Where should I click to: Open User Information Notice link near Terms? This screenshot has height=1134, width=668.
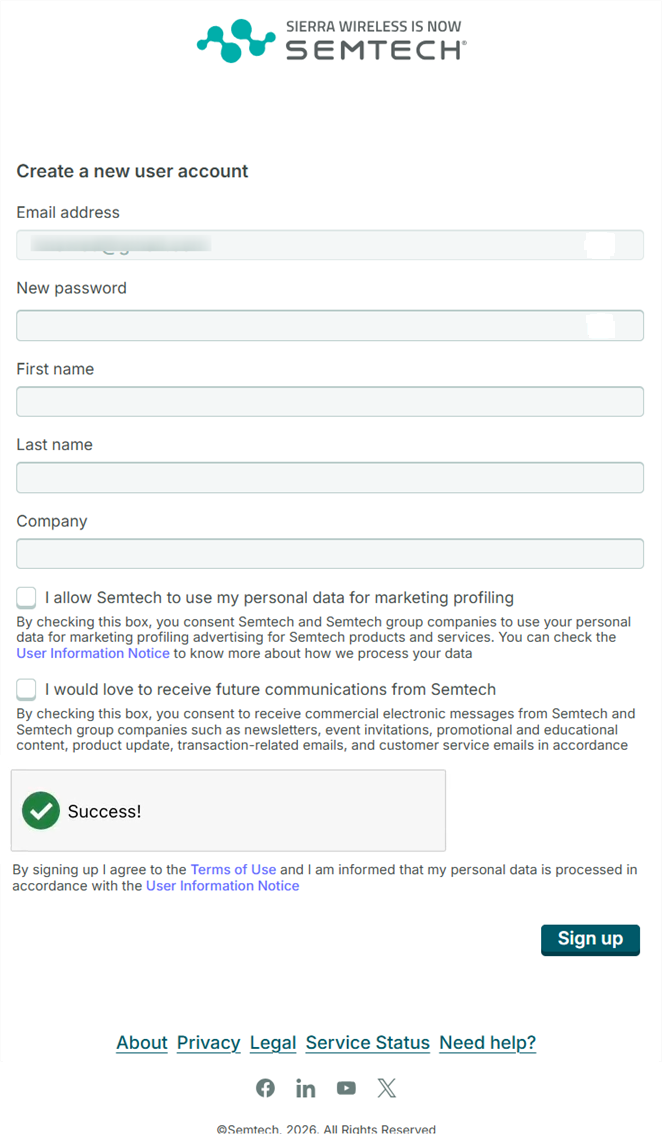[x=222, y=886]
